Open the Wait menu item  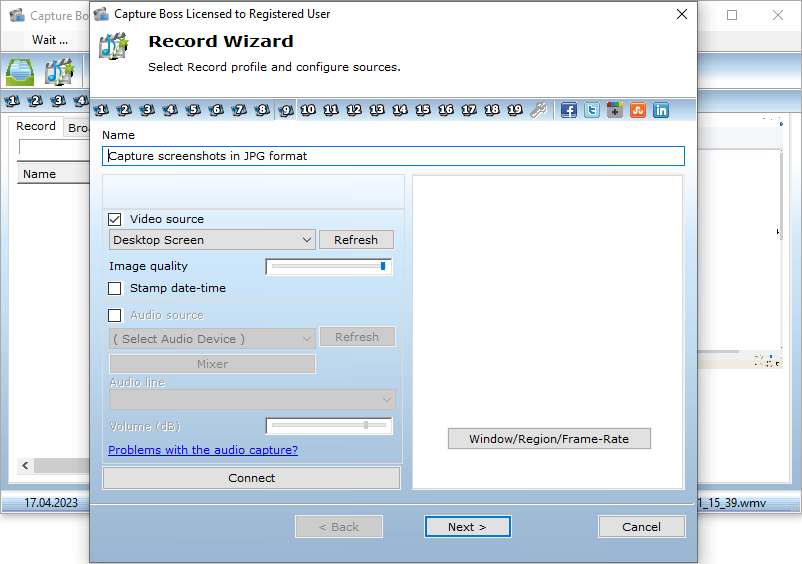tap(50, 40)
